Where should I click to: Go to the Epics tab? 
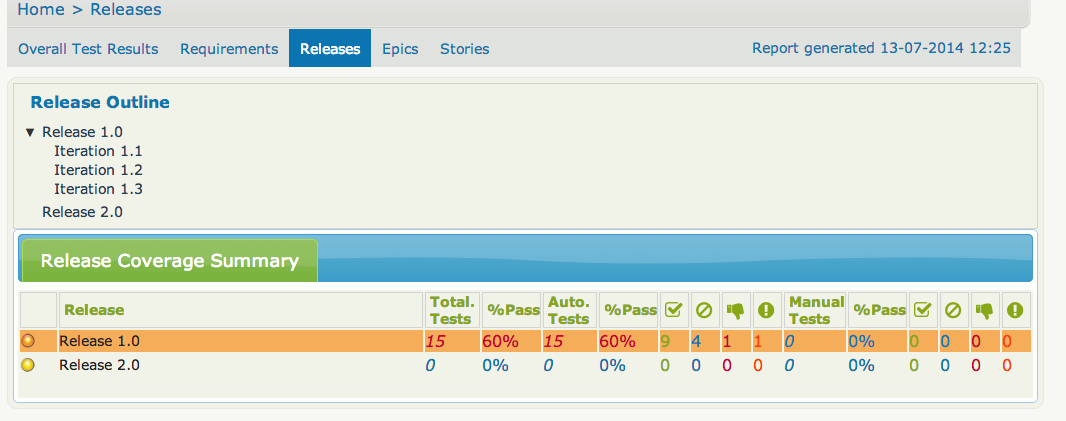[400, 49]
